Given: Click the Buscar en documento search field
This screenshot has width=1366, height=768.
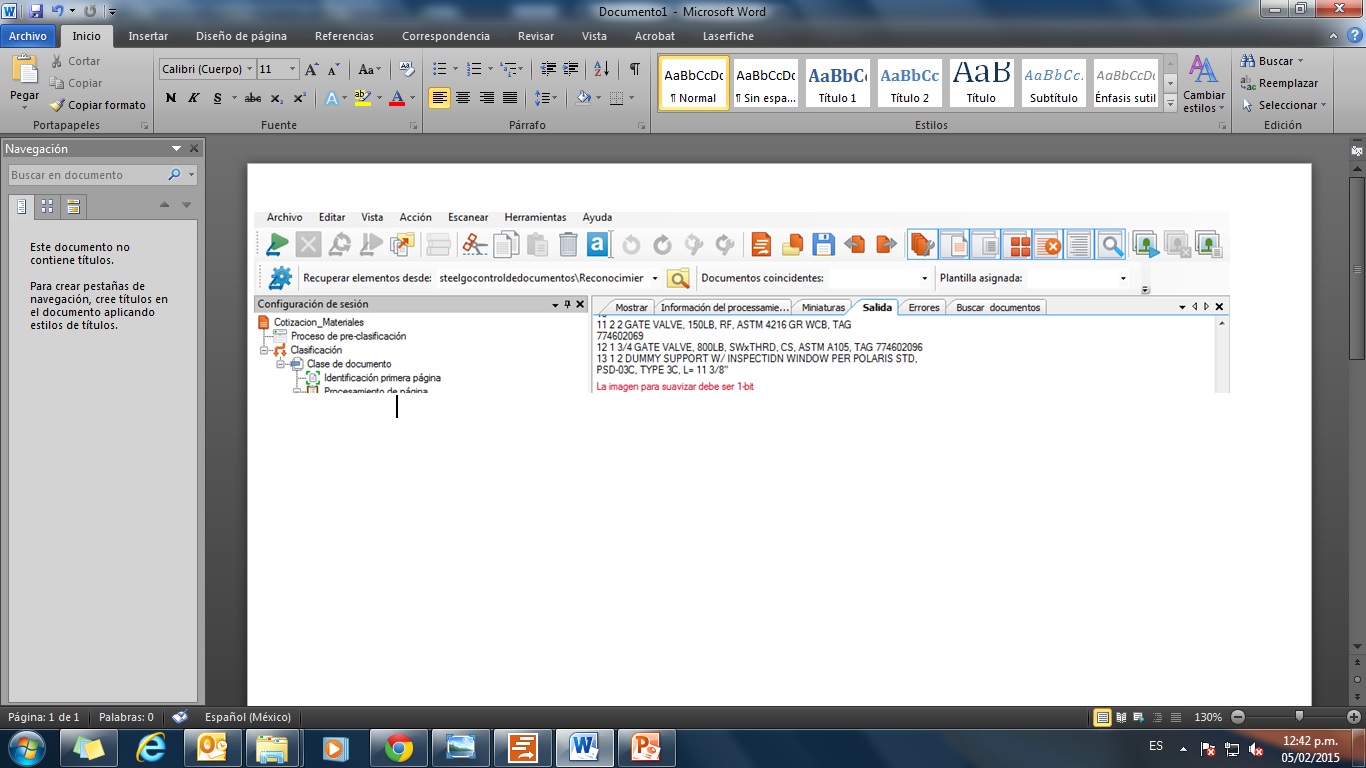Looking at the screenshot, I should [x=87, y=175].
